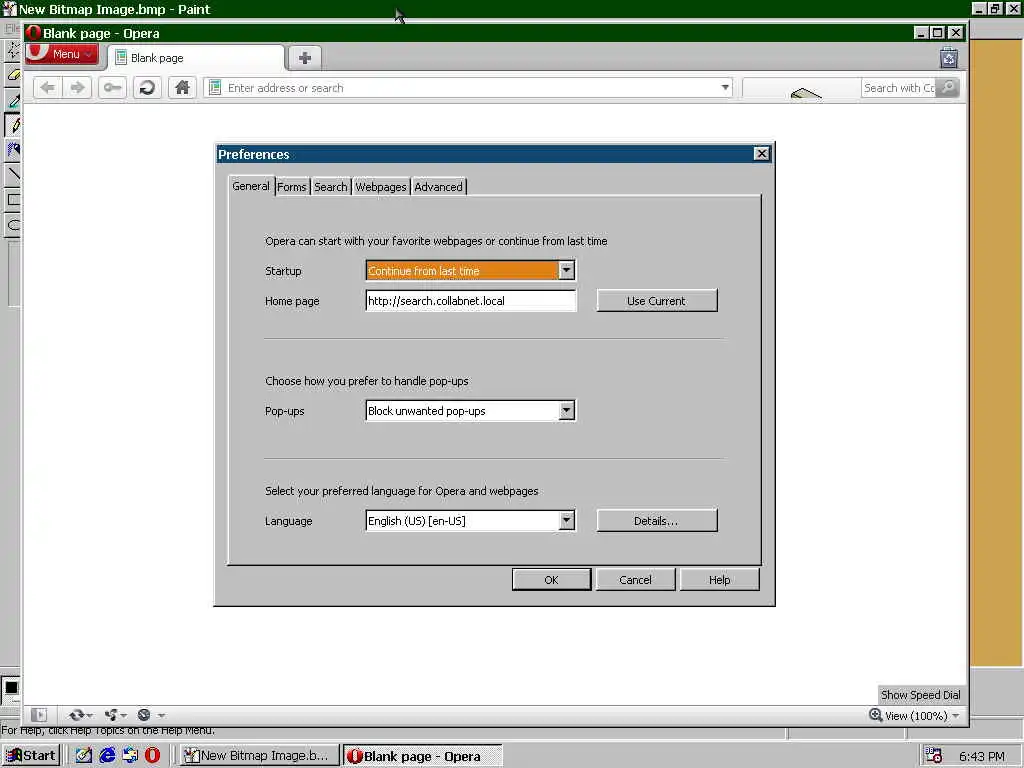
Task: Open the password wand key icon
Action: click(x=112, y=88)
